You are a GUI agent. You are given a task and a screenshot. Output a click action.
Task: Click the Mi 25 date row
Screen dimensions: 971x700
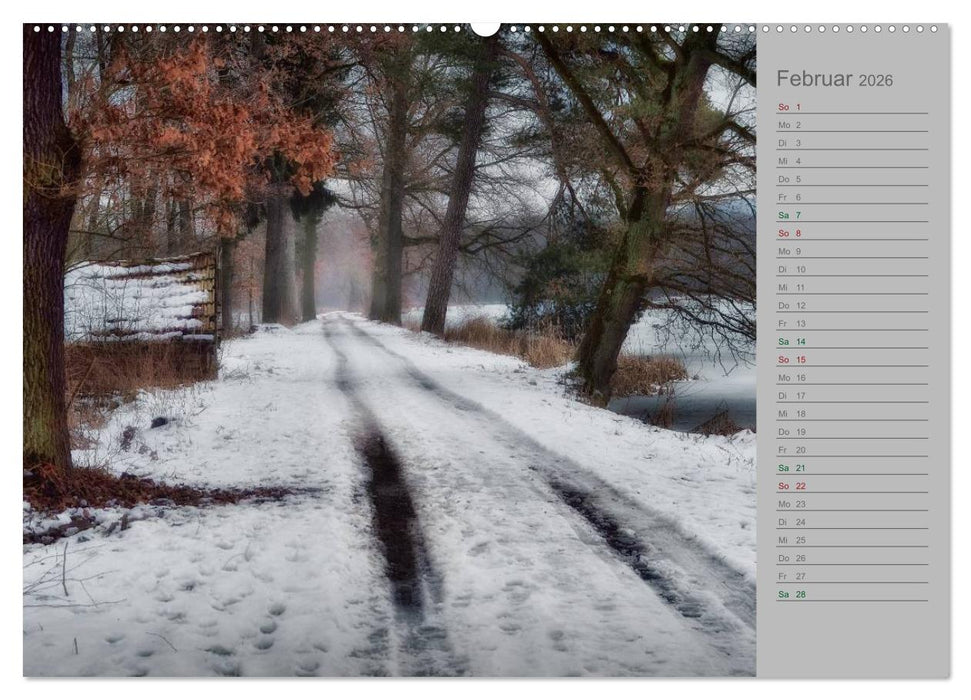(x=791, y=540)
